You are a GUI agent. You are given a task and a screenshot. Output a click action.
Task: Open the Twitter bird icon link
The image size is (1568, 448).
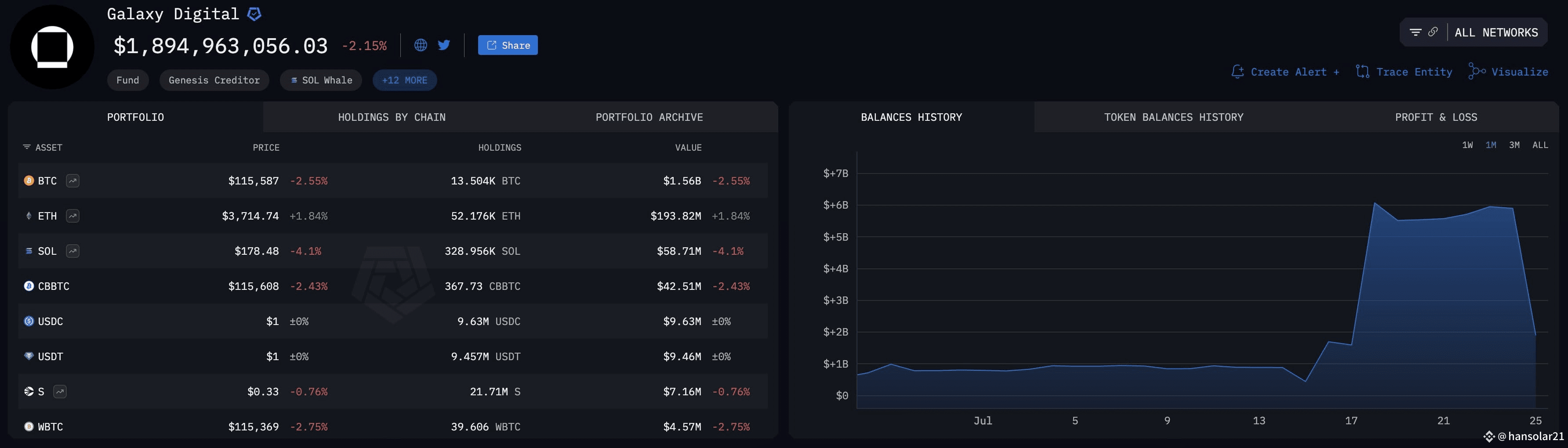(444, 45)
